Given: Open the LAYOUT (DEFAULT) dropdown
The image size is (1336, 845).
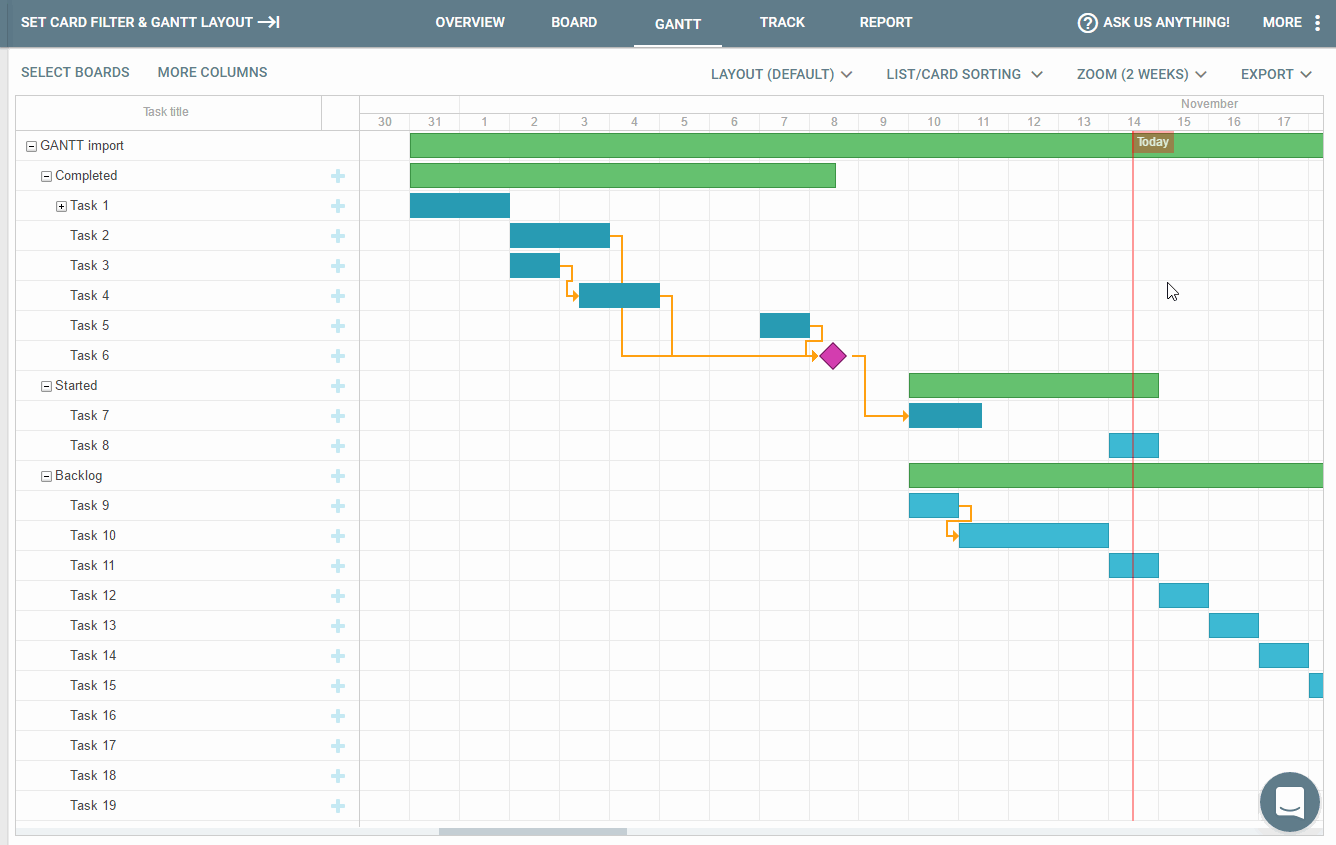Looking at the screenshot, I should click(x=782, y=74).
